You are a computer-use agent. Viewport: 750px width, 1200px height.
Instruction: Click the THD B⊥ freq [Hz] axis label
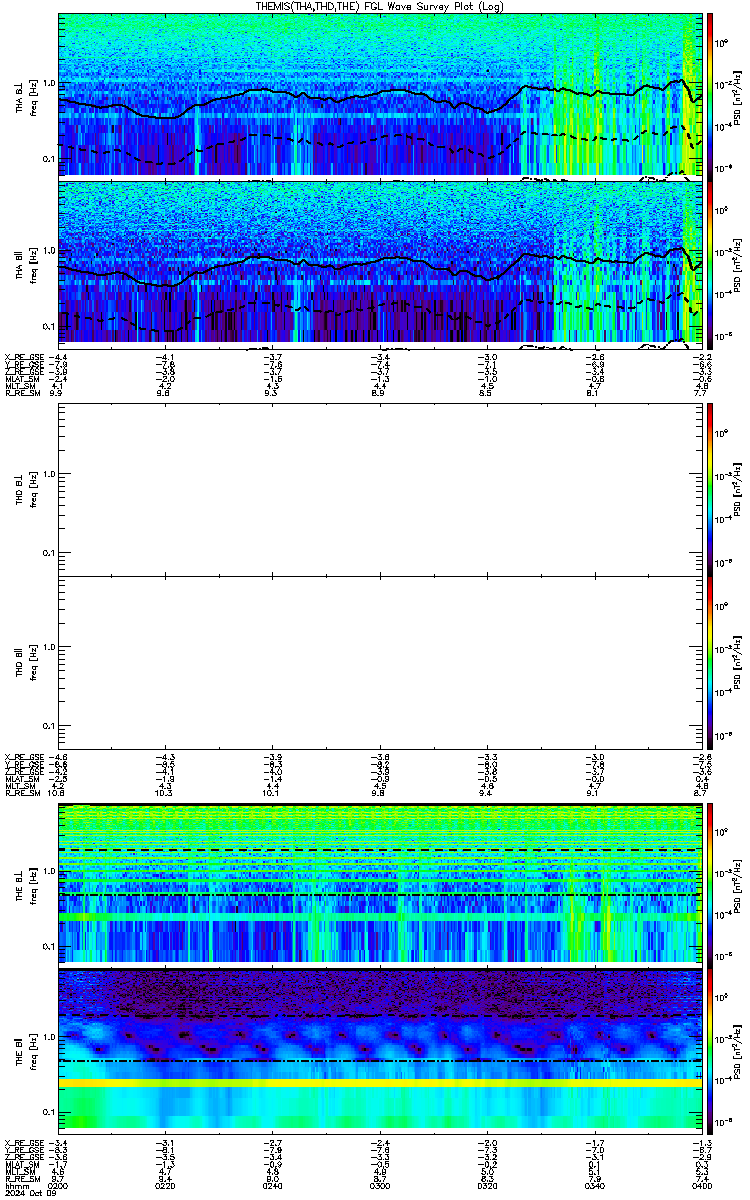coord(33,490)
